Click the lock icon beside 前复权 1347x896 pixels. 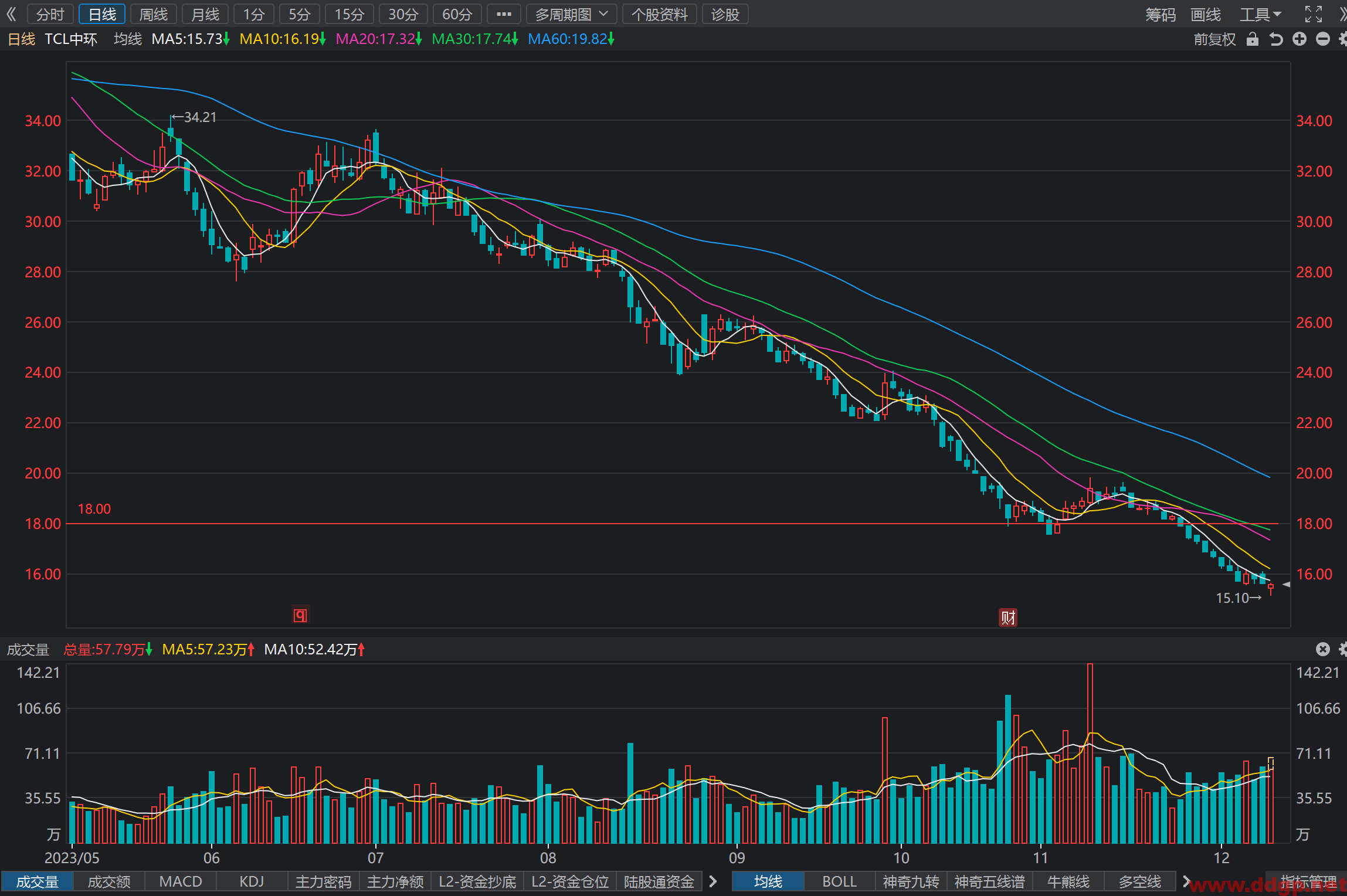pyautogui.click(x=1253, y=39)
